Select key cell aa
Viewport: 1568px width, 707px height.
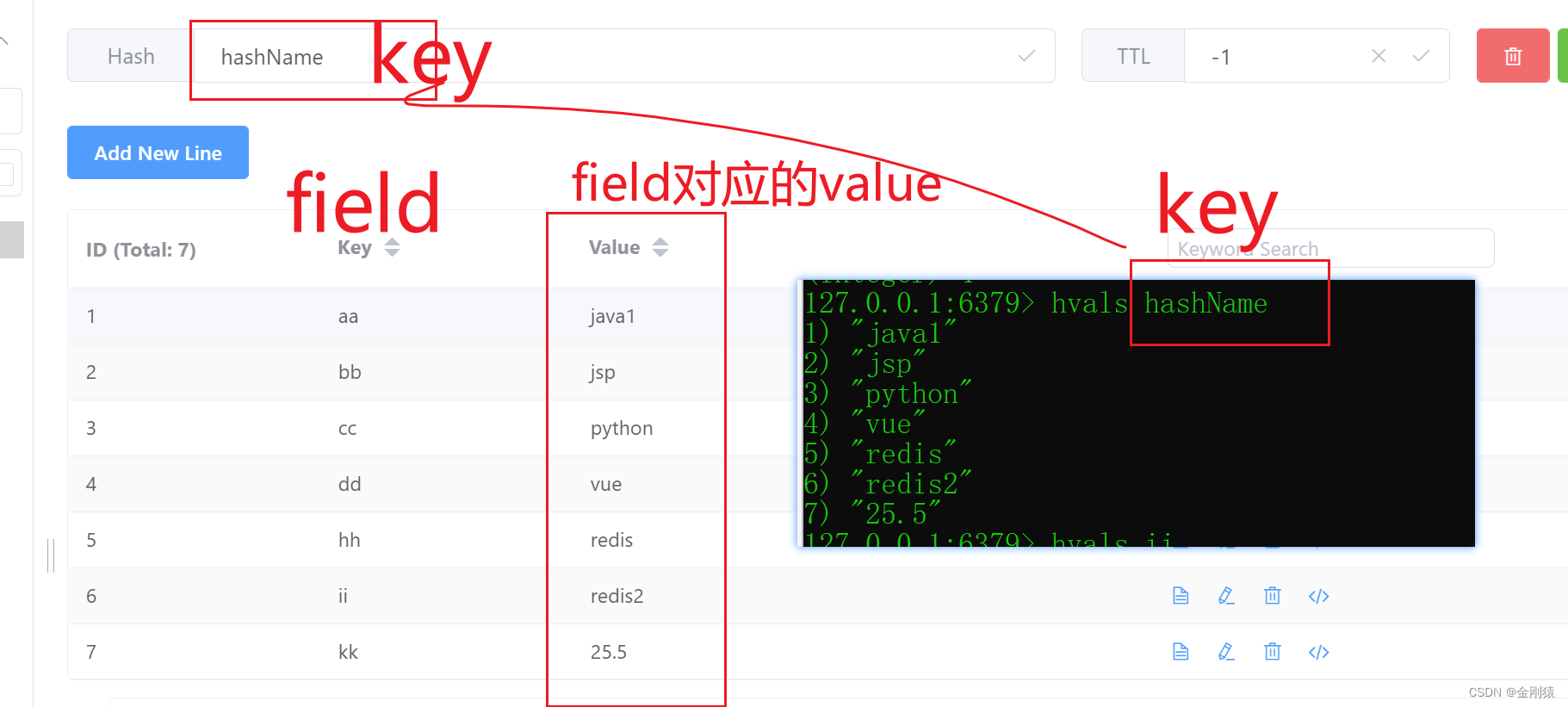(x=348, y=316)
